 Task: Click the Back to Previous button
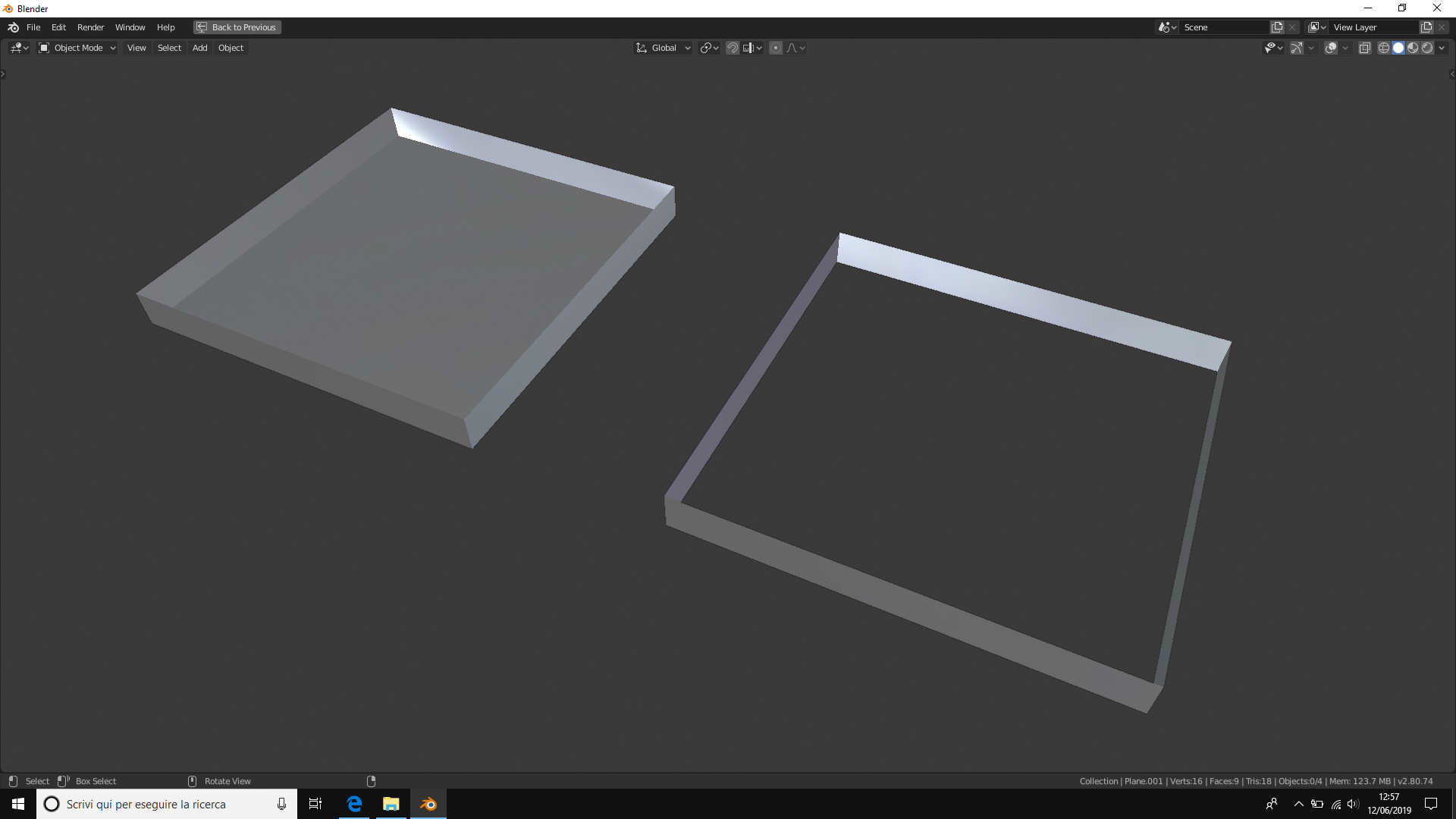point(237,27)
